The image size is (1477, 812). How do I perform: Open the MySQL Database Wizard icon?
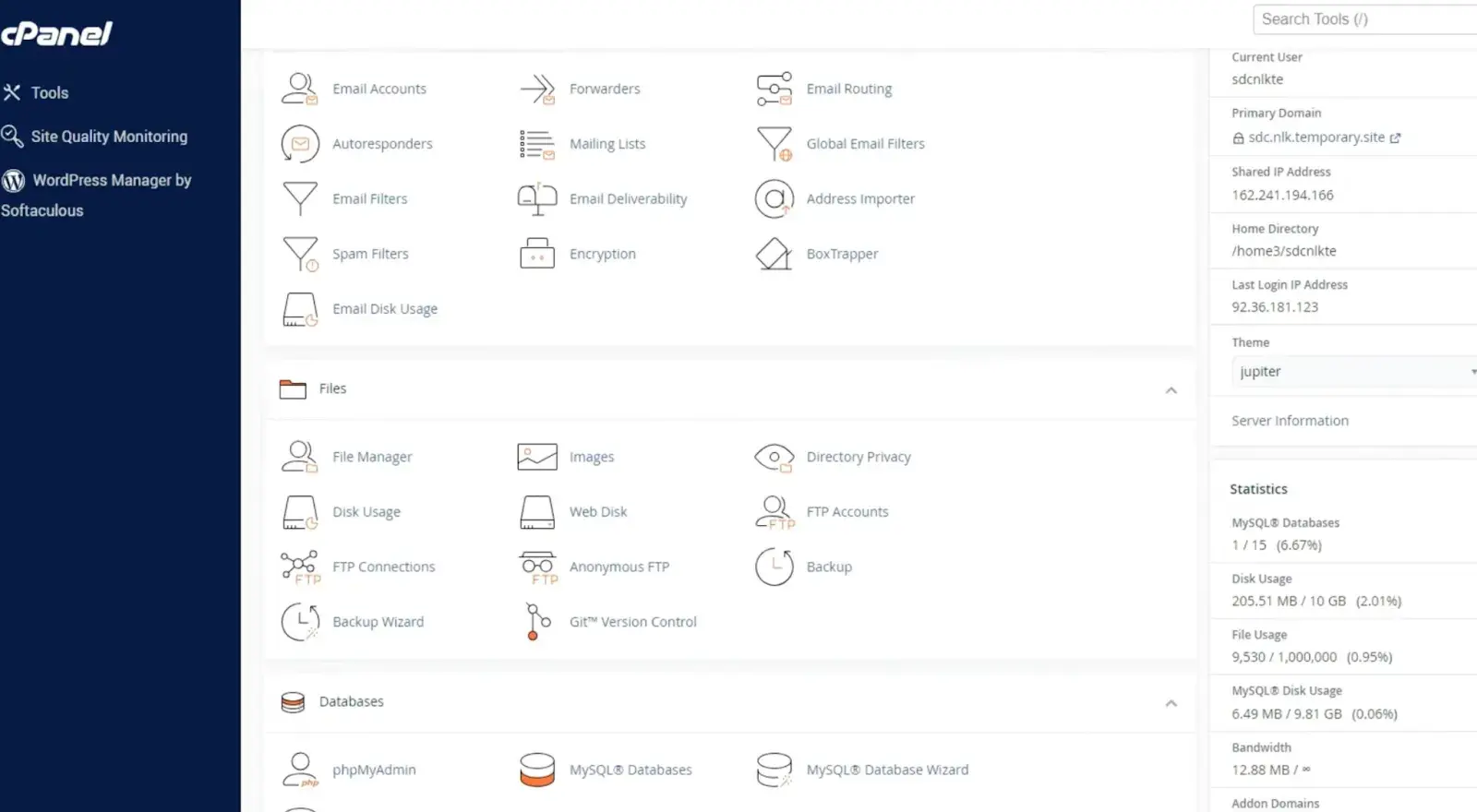pyautogui.click(x=775, y=770)
